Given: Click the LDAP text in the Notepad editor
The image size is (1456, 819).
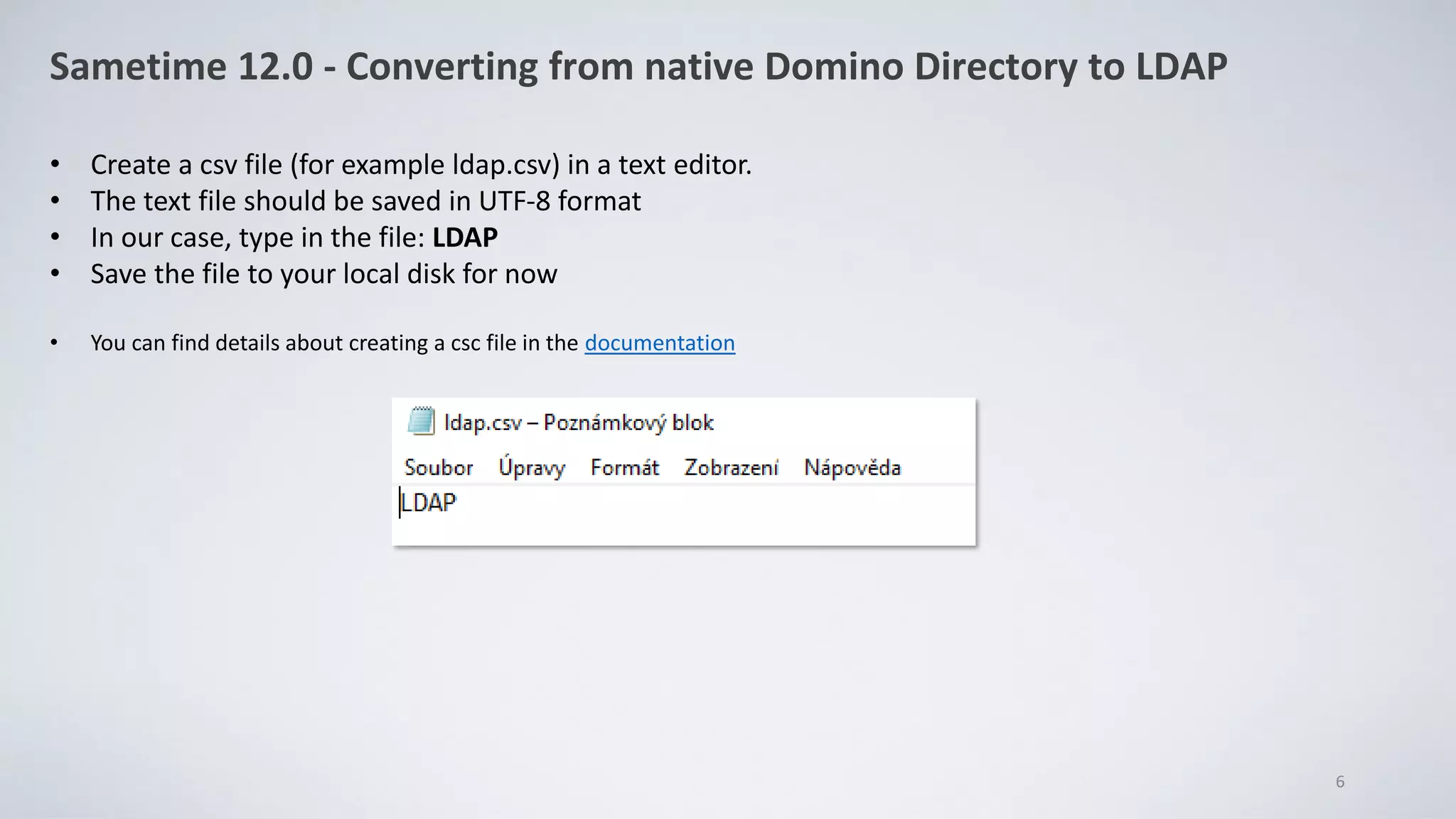Looking at the screenshot, I should [429, 503].
